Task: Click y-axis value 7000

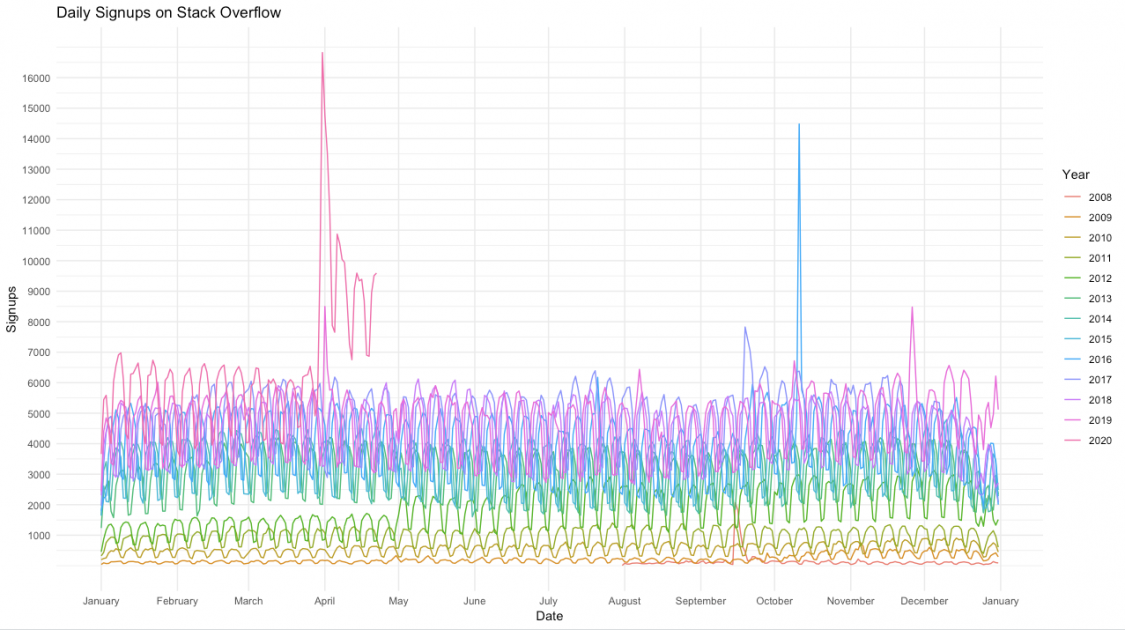Action: point(39,352)
